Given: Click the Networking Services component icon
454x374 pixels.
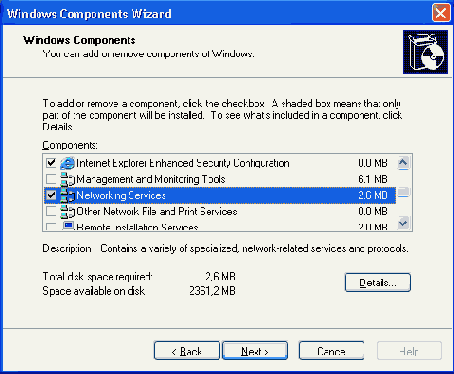Looking at the screenshot, I should tap(67, 195).
